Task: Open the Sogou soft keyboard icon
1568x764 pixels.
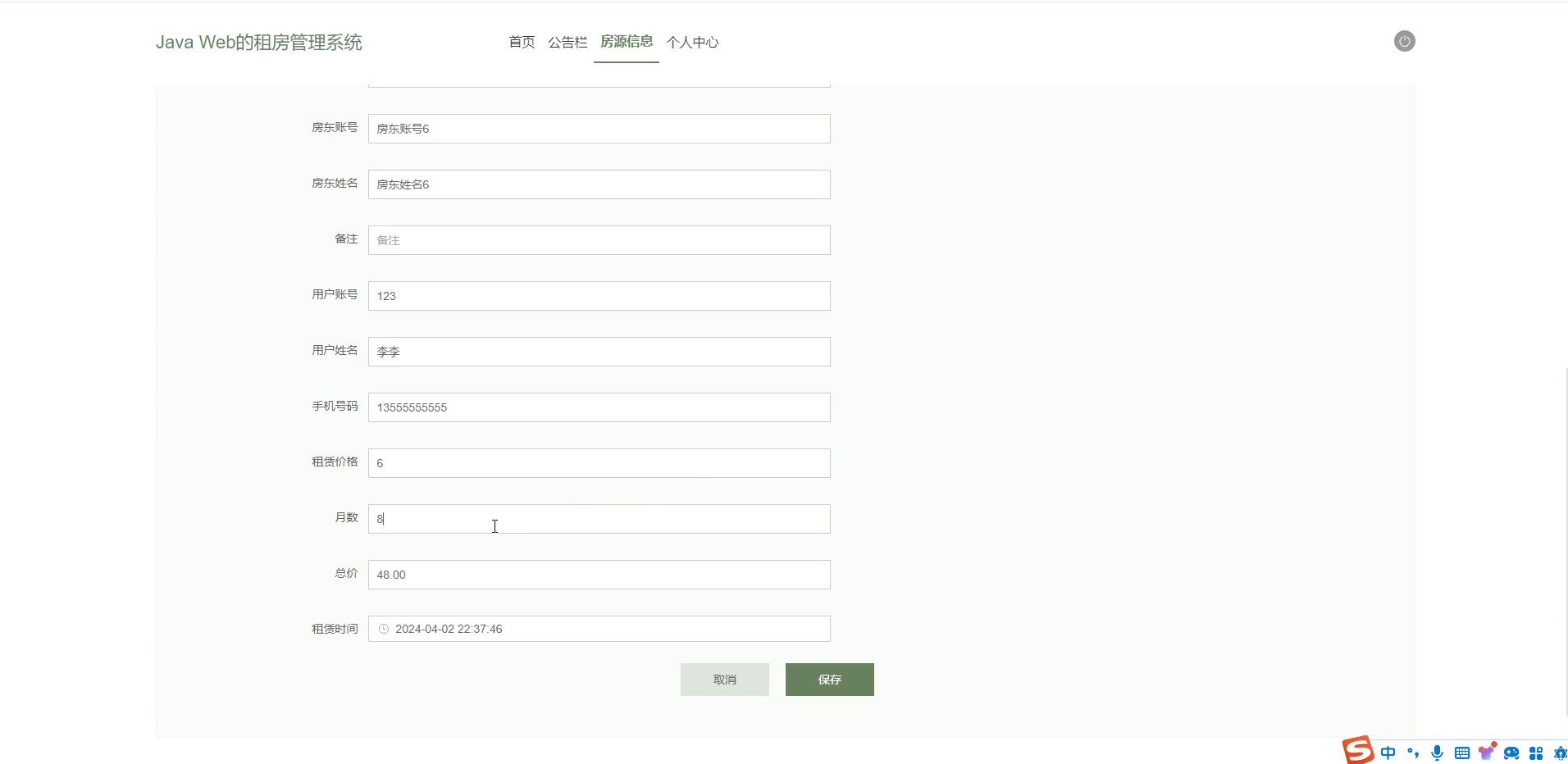Action: click(1461, 753)
